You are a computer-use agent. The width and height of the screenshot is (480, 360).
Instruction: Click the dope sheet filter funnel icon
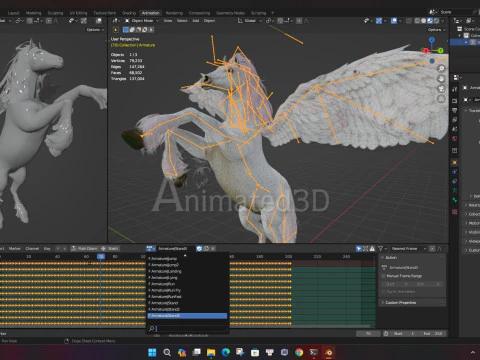click(x=380, y=249)
